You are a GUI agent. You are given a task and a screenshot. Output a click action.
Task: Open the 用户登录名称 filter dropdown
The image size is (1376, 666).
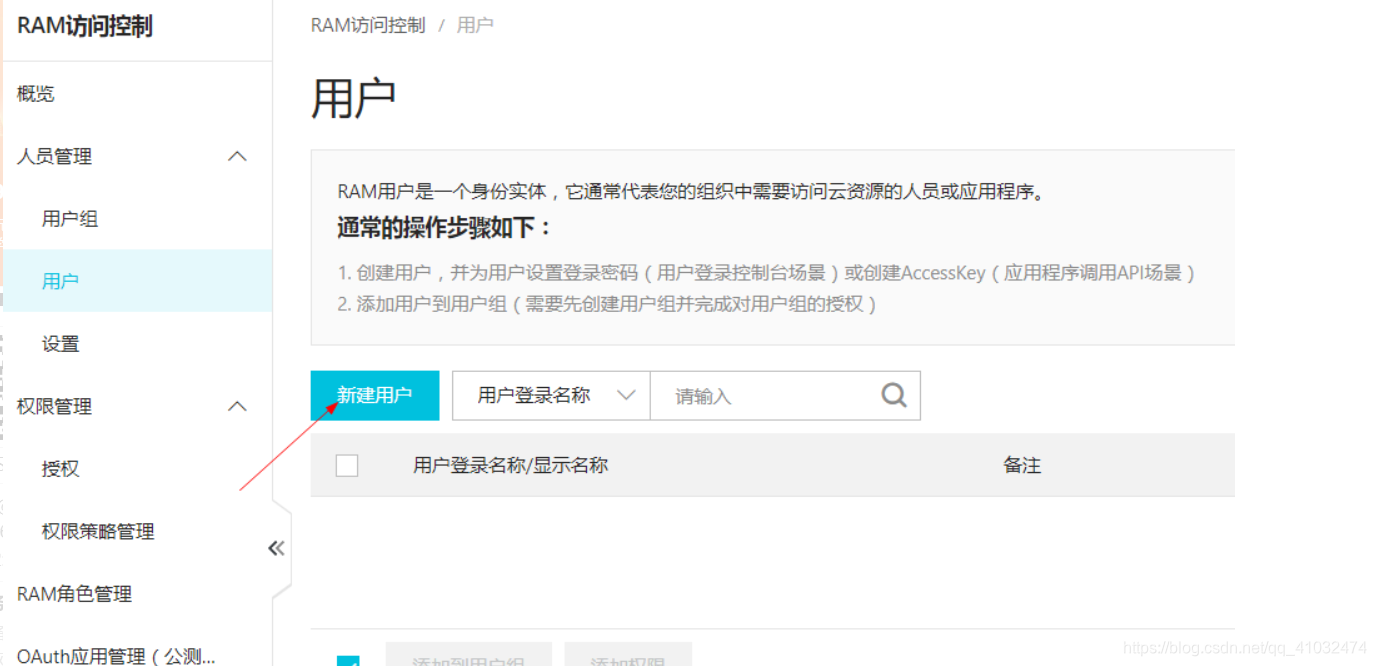click(550, 395)
